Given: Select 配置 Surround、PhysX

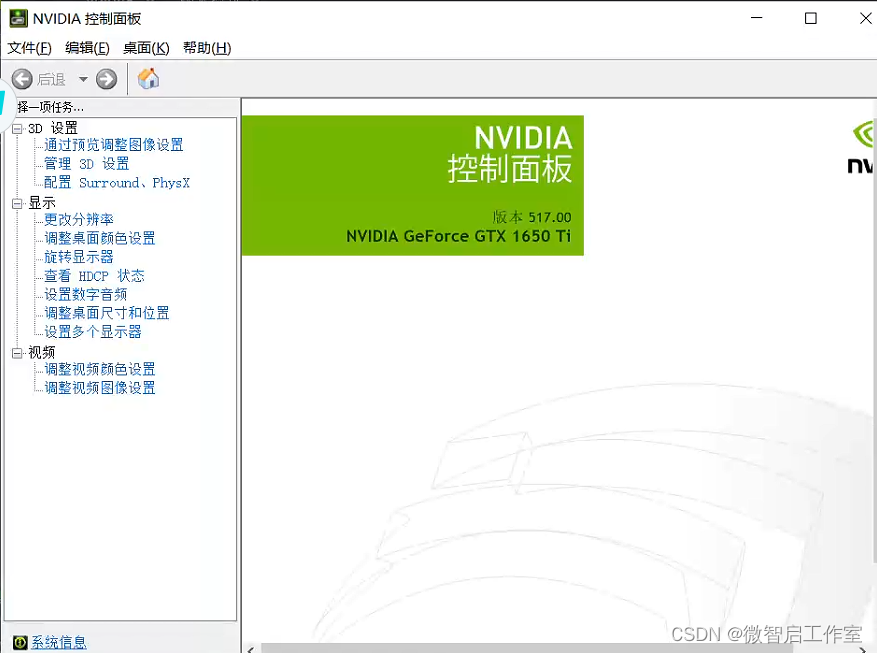Looking at the screenshot, I should pyautogui.click(x=117, y=183).
